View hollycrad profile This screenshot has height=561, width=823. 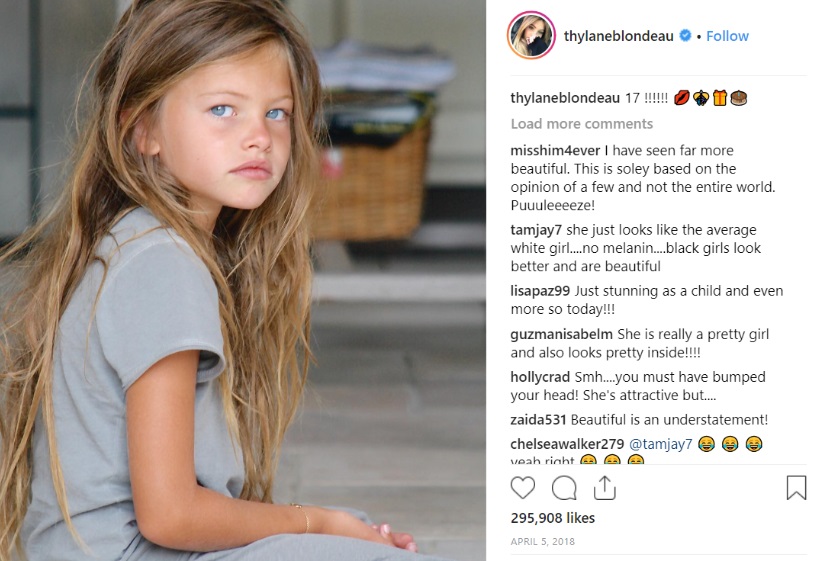coord(540,377)
